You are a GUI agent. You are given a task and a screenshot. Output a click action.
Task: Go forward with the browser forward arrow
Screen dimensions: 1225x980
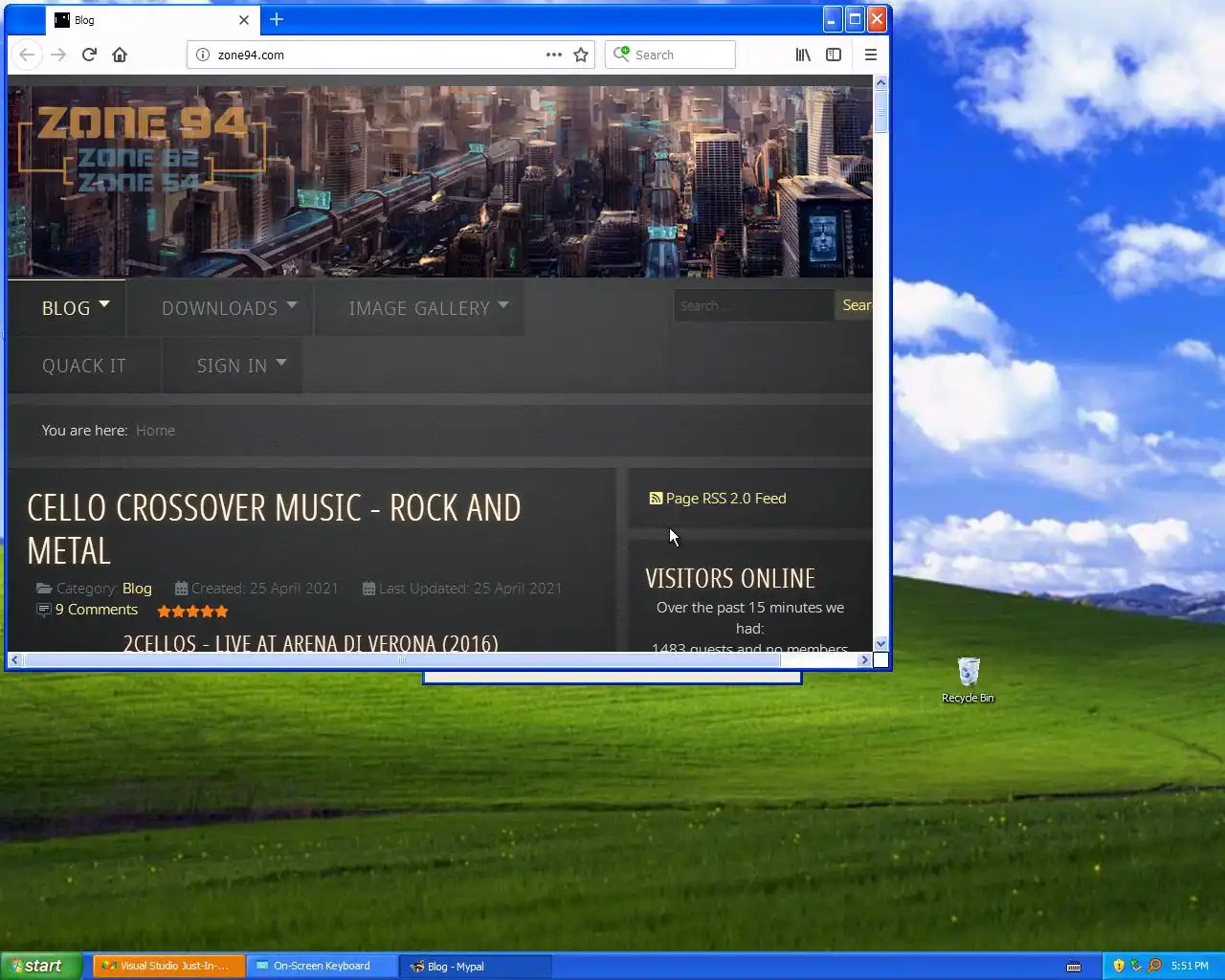click(x=58, y=55)
